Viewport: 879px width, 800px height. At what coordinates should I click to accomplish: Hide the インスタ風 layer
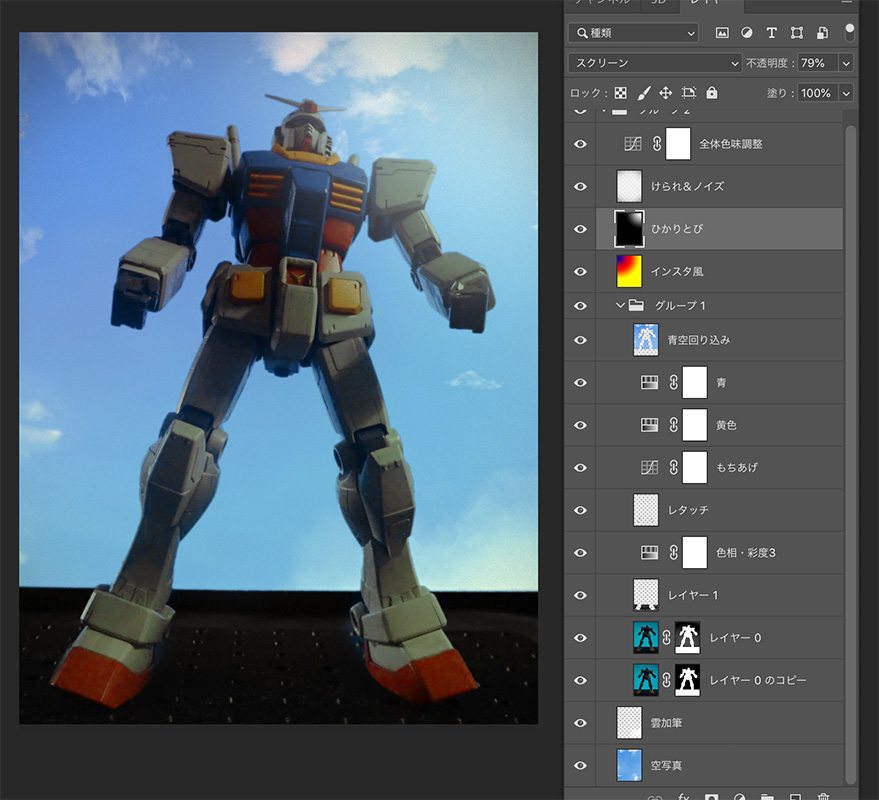[580, 271]
